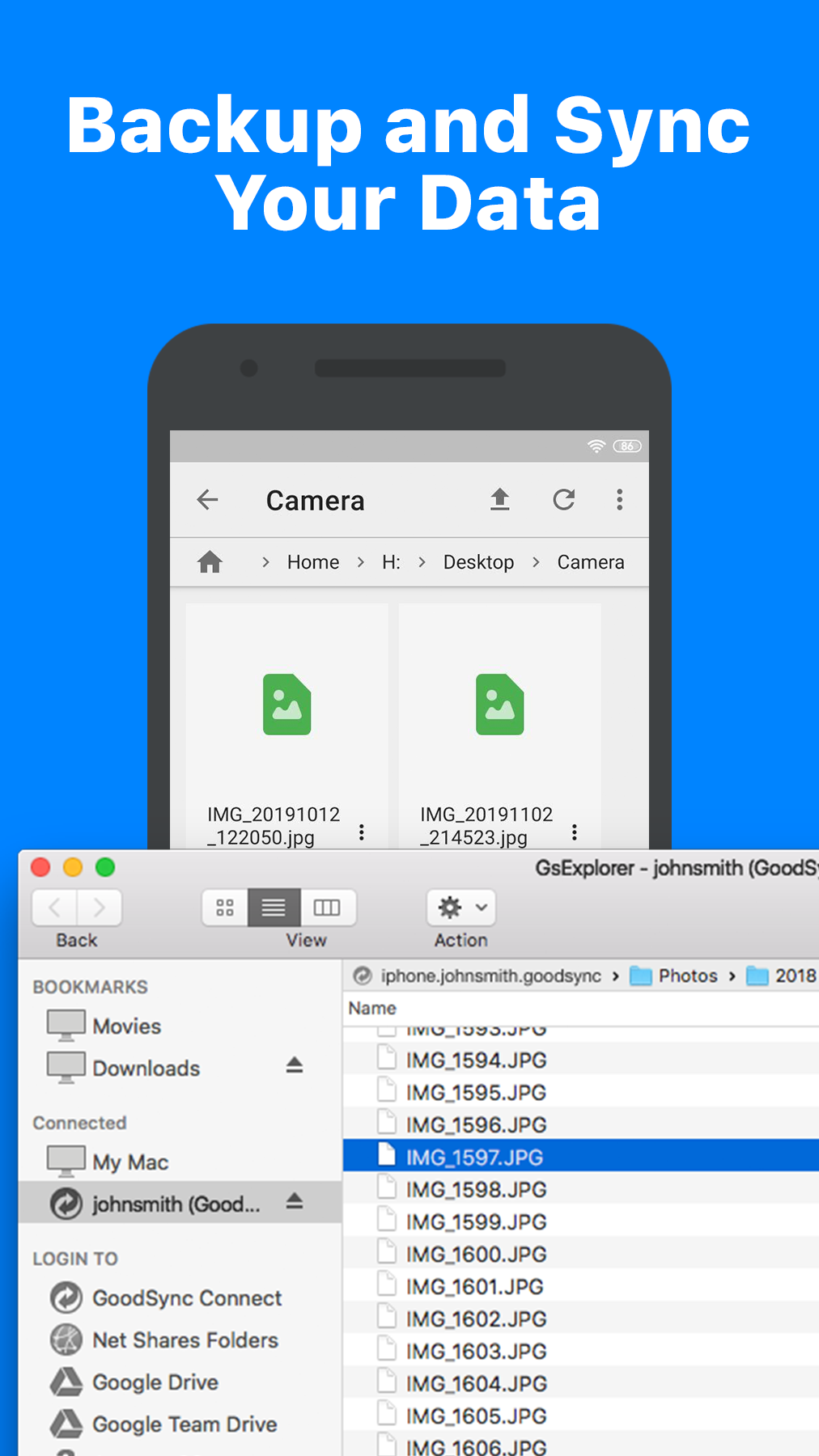Image resolution: width=819 pixels, height=1456 pixels.
Task: Eject the johnsmith GoodSync connection
Action: pyautogui.click(x=295, y=1202)
